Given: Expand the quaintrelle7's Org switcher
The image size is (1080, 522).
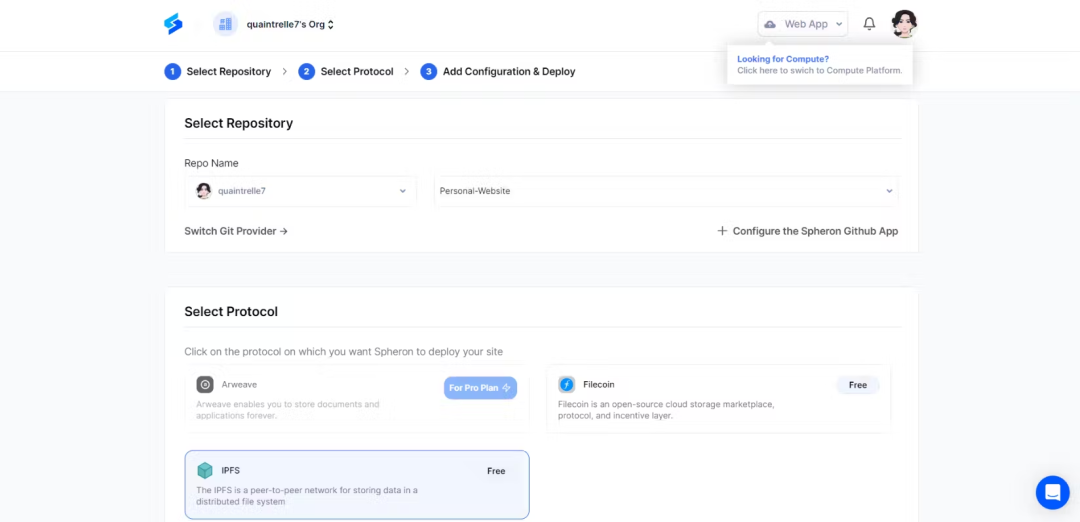Looking at the screenshot, I should coord(290,24).
